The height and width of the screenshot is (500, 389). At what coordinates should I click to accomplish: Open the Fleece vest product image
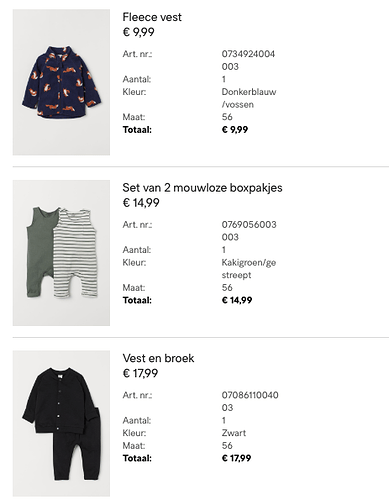(x=61, y=82)
